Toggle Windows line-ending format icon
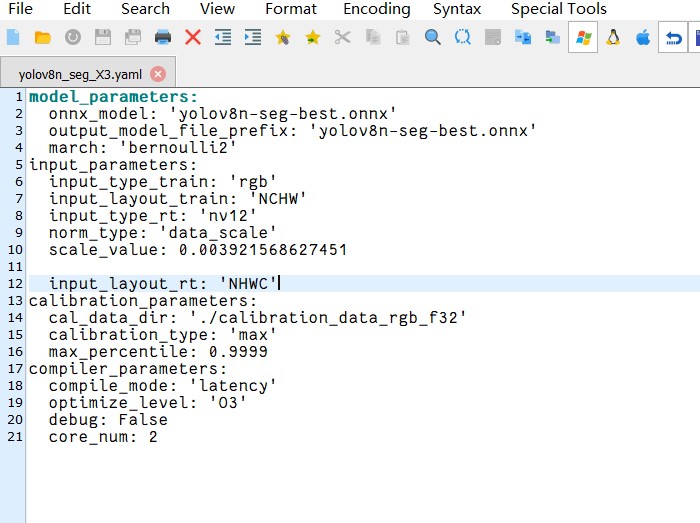 (x=583, y=38)
